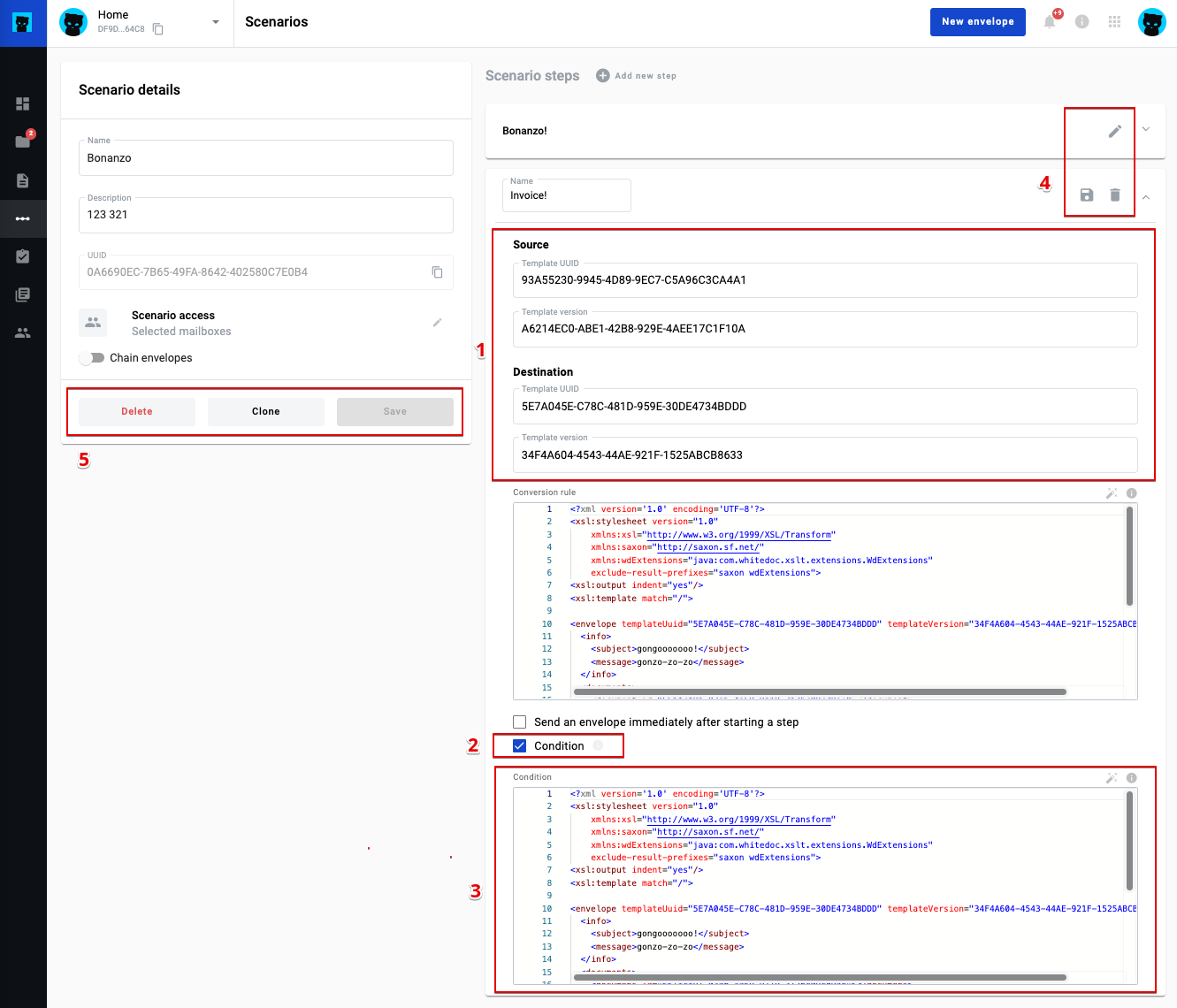Copy the scenario UUID with copy icon
This screenshot has height=1008, width=1177.
pos(437,272)
